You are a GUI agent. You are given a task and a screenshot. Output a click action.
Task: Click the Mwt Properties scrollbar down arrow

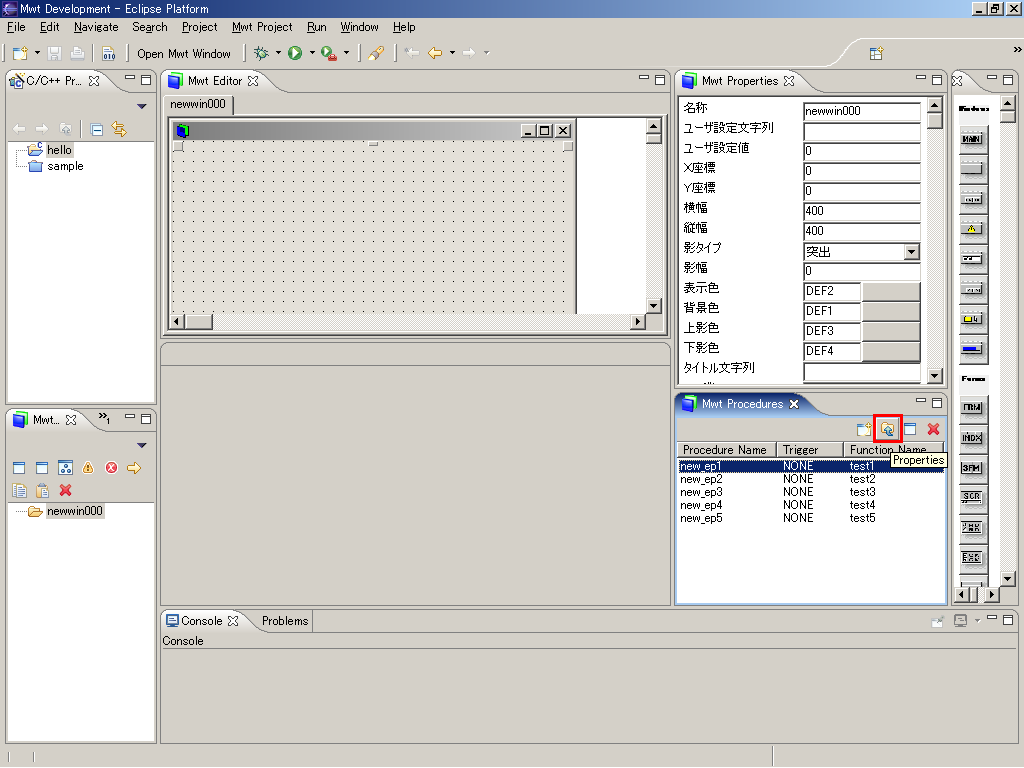click(935, 376)
